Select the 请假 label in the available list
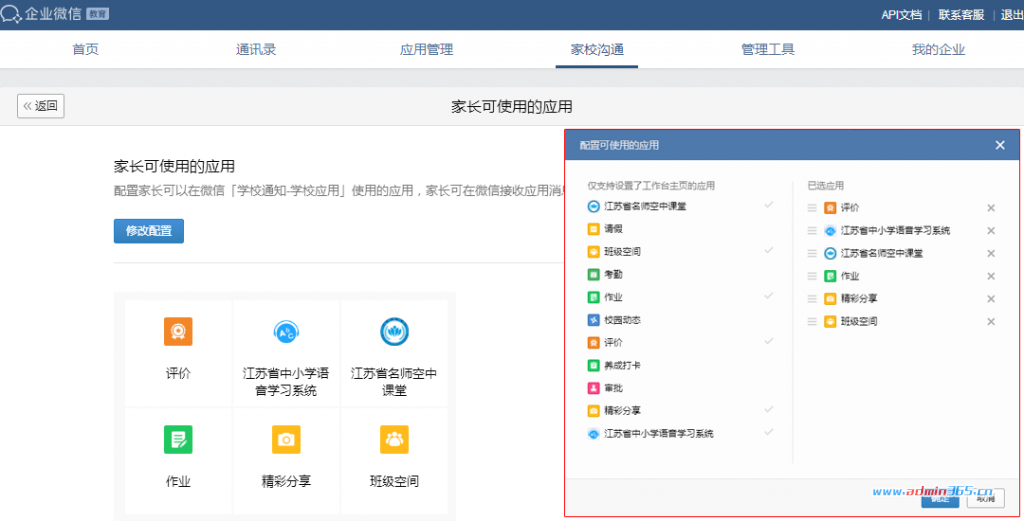 point(614,229)
